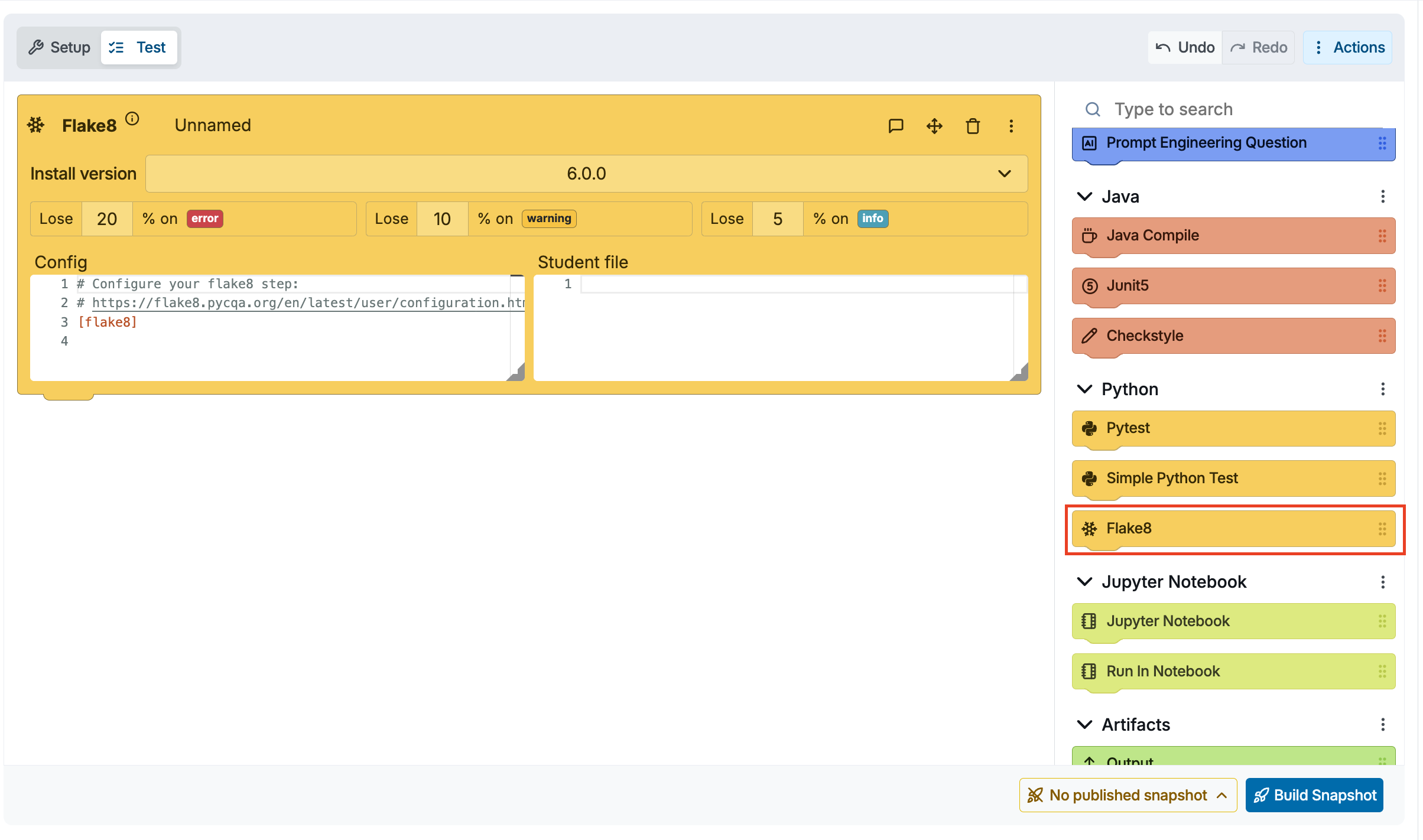Viewport: 1423px width, 840px height.
Task: Collapse the Java category
Action: tap(1085, 197)
